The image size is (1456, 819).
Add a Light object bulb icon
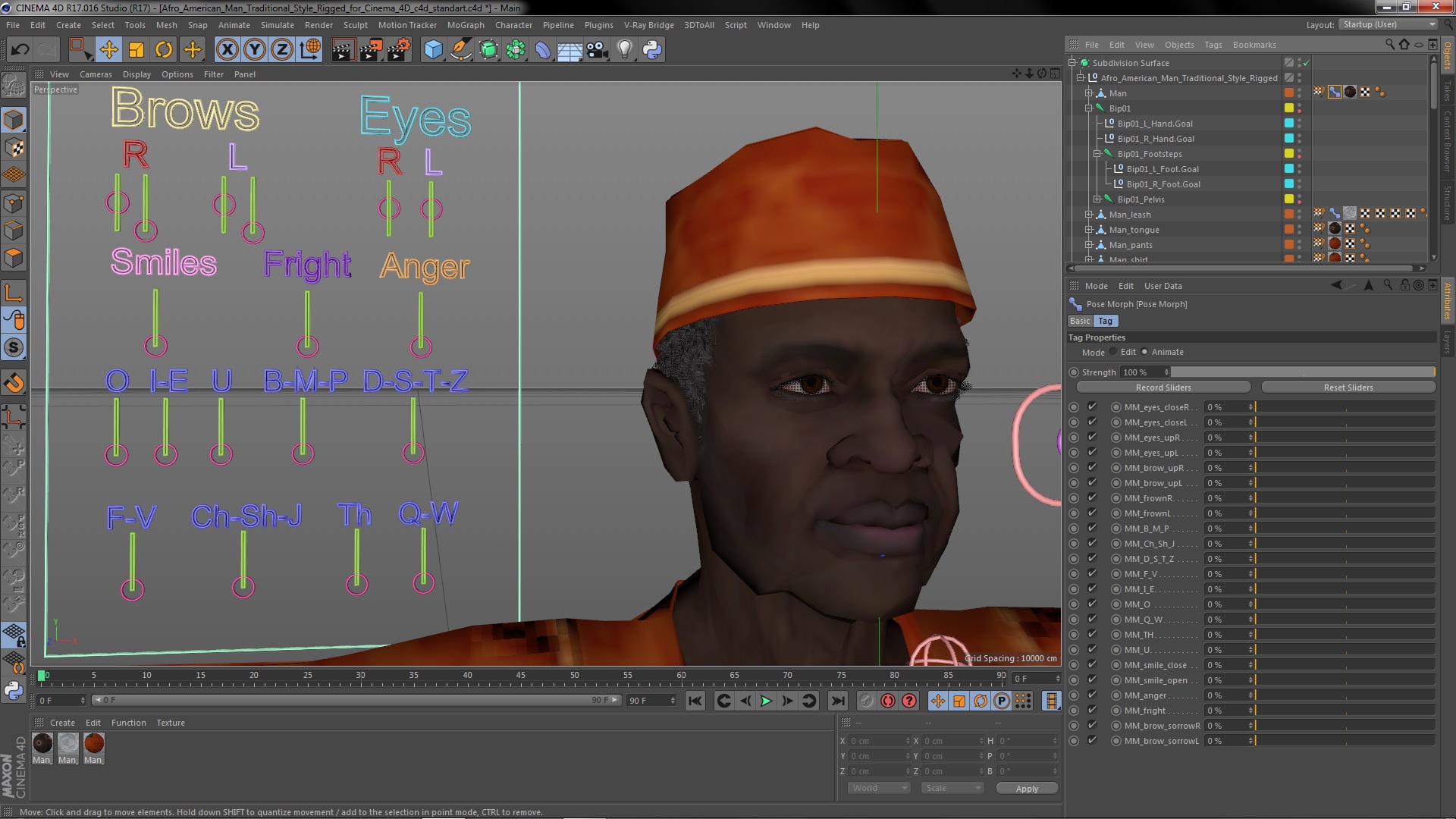(x=624, y=50)
